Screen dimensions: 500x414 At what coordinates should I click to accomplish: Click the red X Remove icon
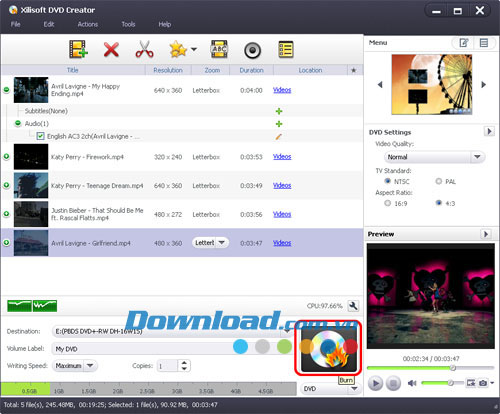tap(111, 50)
